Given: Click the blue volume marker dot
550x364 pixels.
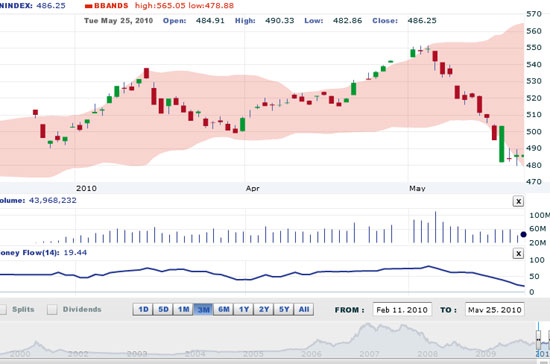Looking at the screenshot, I should (x=523, y=234).
